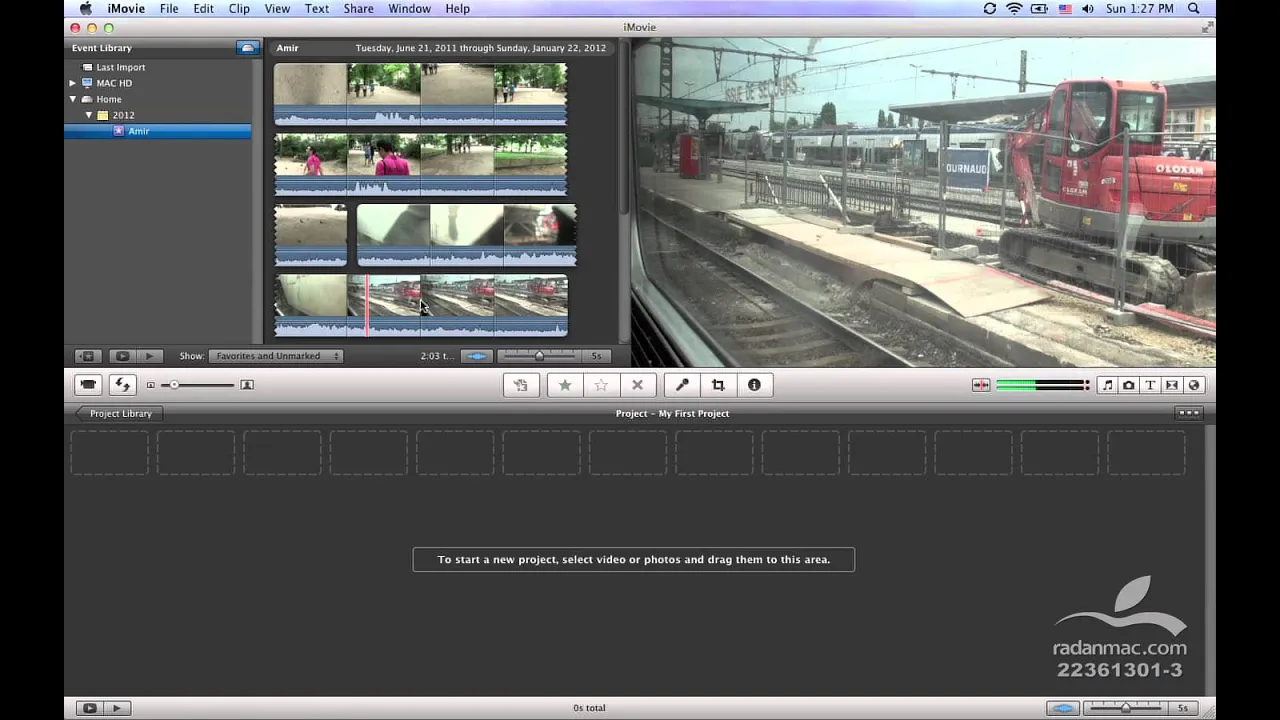Open the View menu
Viewport: 1280px width, 720px height.
click(277, 9)
